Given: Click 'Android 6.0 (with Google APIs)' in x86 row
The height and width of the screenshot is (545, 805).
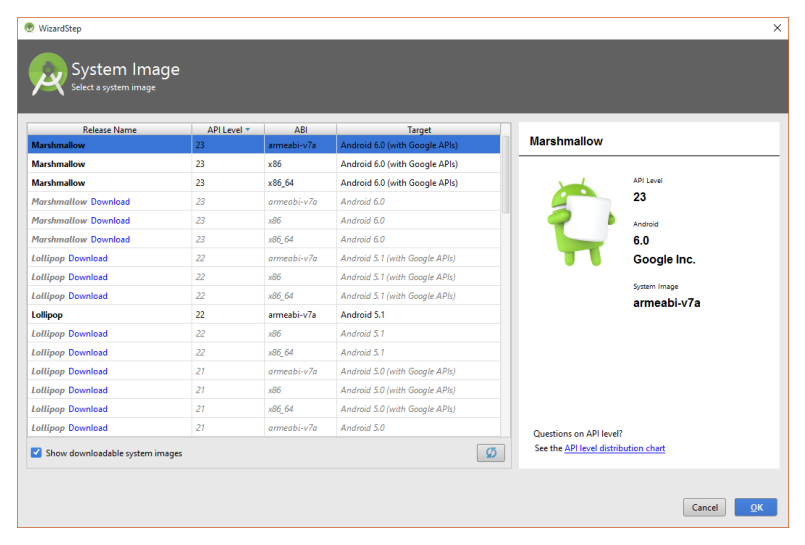Looking at the screenshot, I should point(399,164).
